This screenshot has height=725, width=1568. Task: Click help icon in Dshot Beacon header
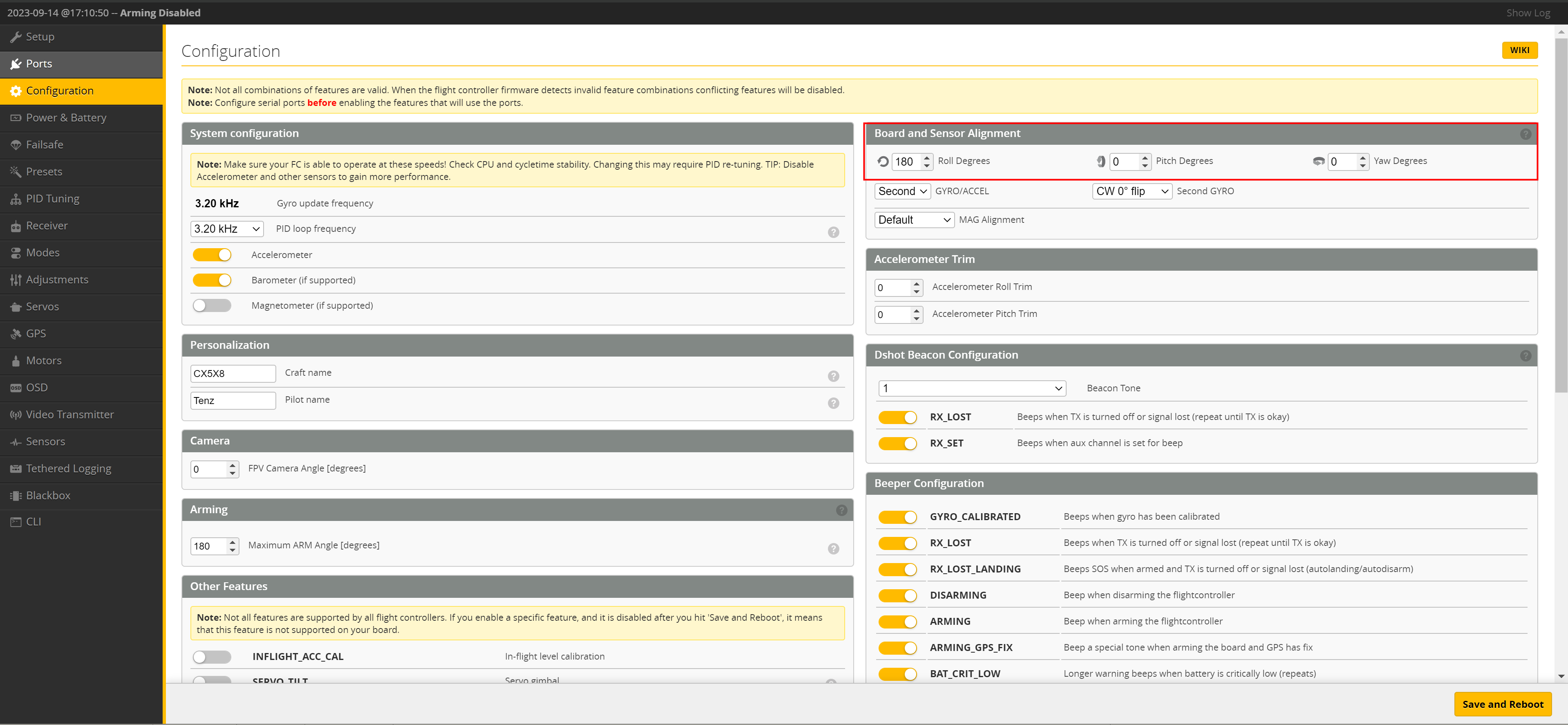[1526, 356]
